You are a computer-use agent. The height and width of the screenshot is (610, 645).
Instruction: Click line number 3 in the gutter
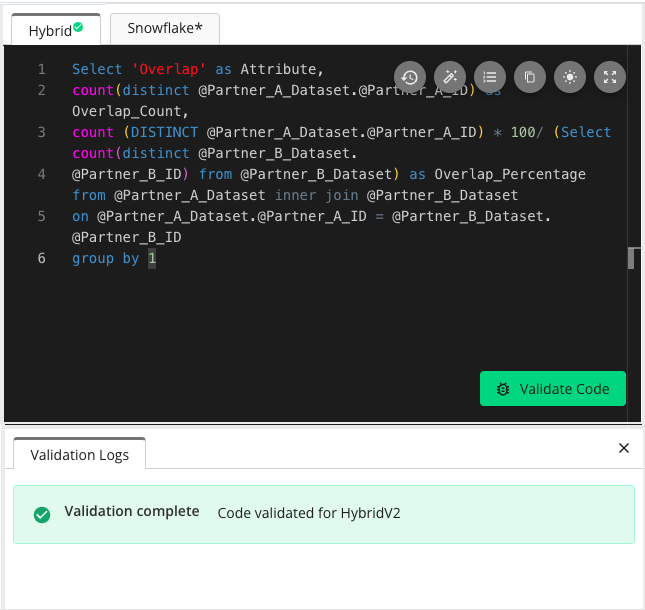click(42, 132)
